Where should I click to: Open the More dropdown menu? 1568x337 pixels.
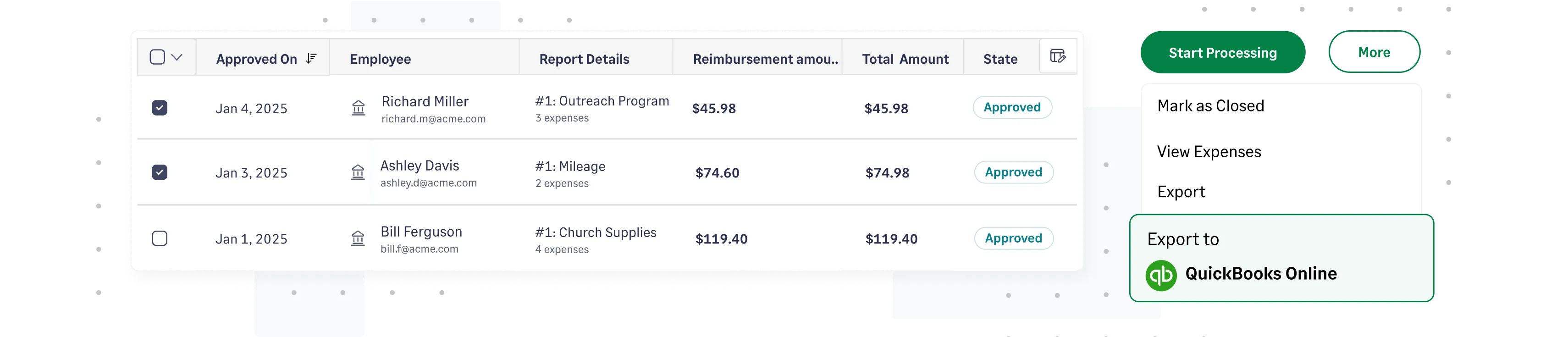[1374, 52]
